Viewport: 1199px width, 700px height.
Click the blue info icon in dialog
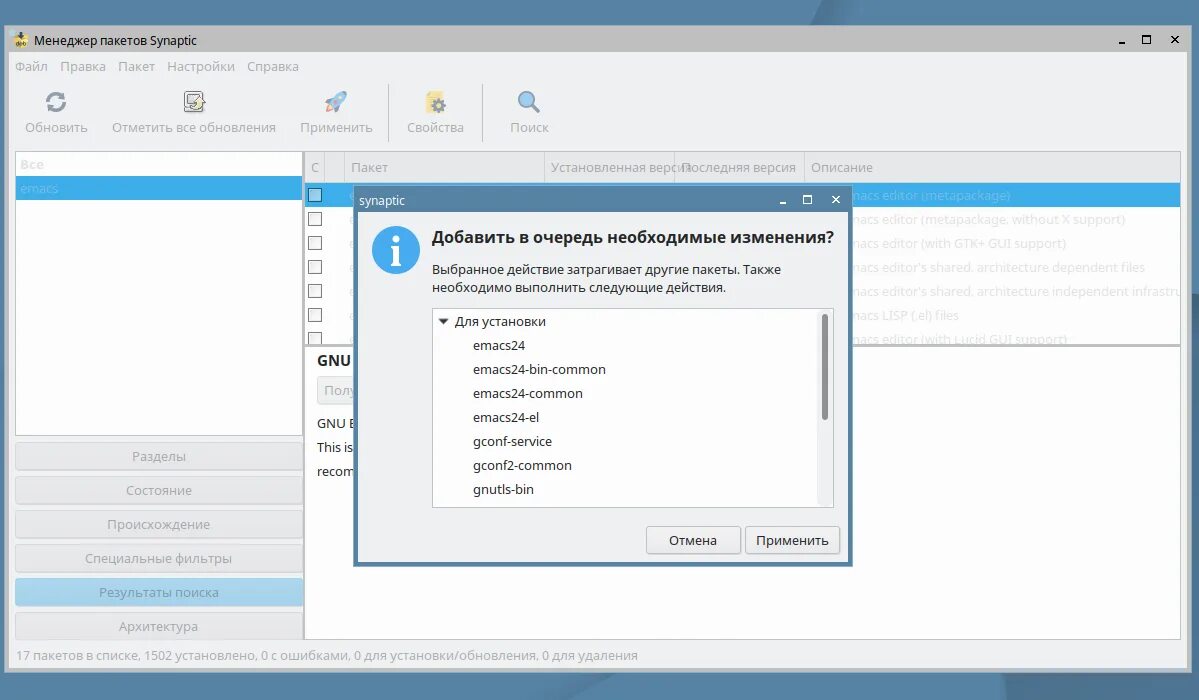pyautogui.click(x=395, y=250)
